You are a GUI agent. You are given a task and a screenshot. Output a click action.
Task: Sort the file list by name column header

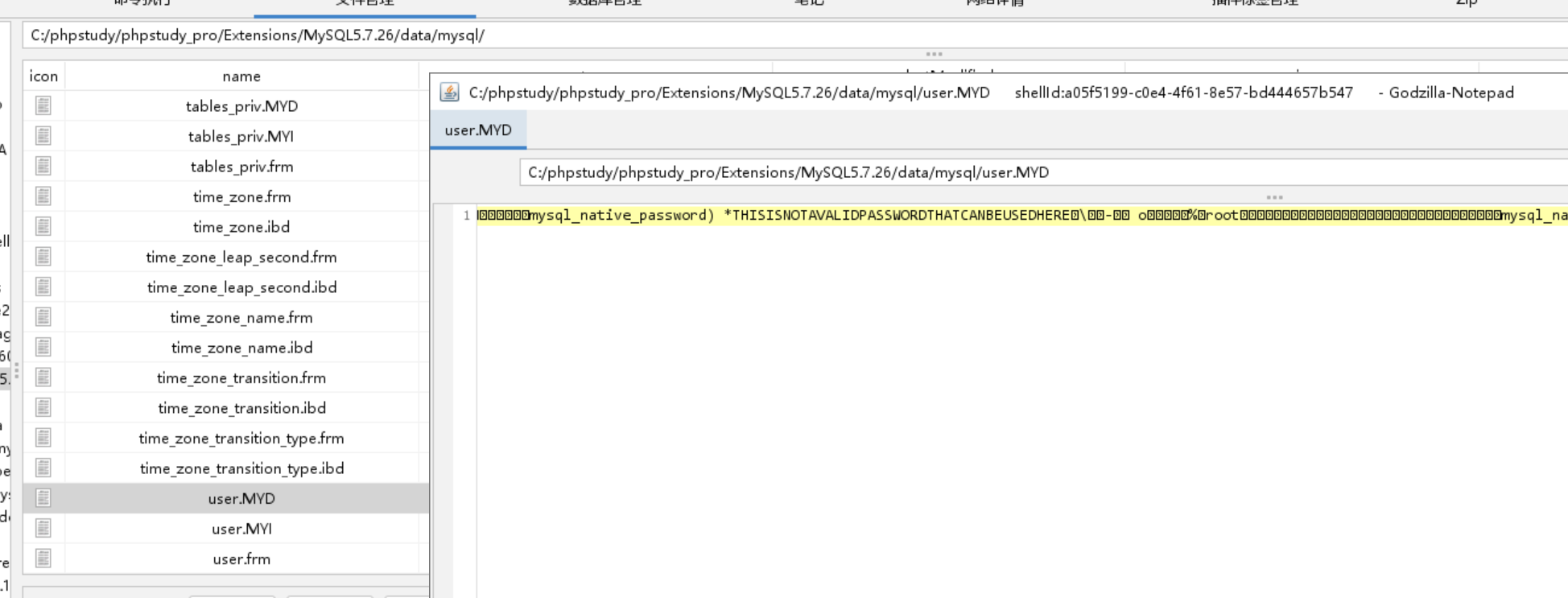241,76
